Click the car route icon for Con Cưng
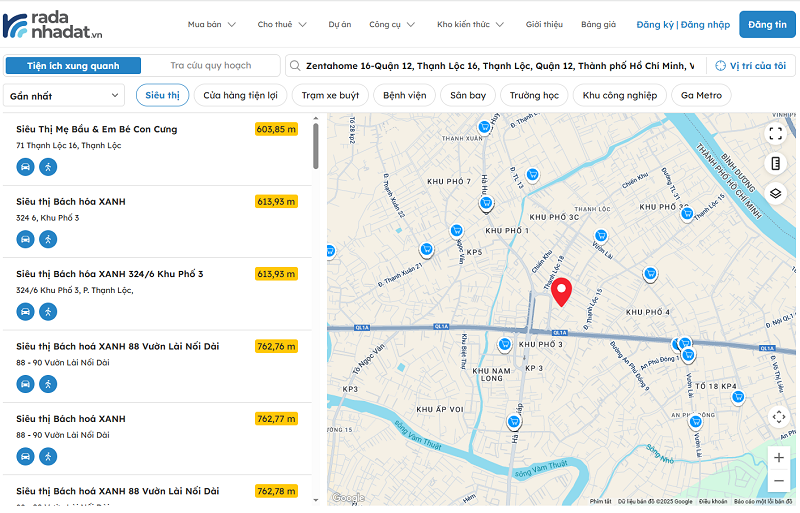 pos(25,167)
